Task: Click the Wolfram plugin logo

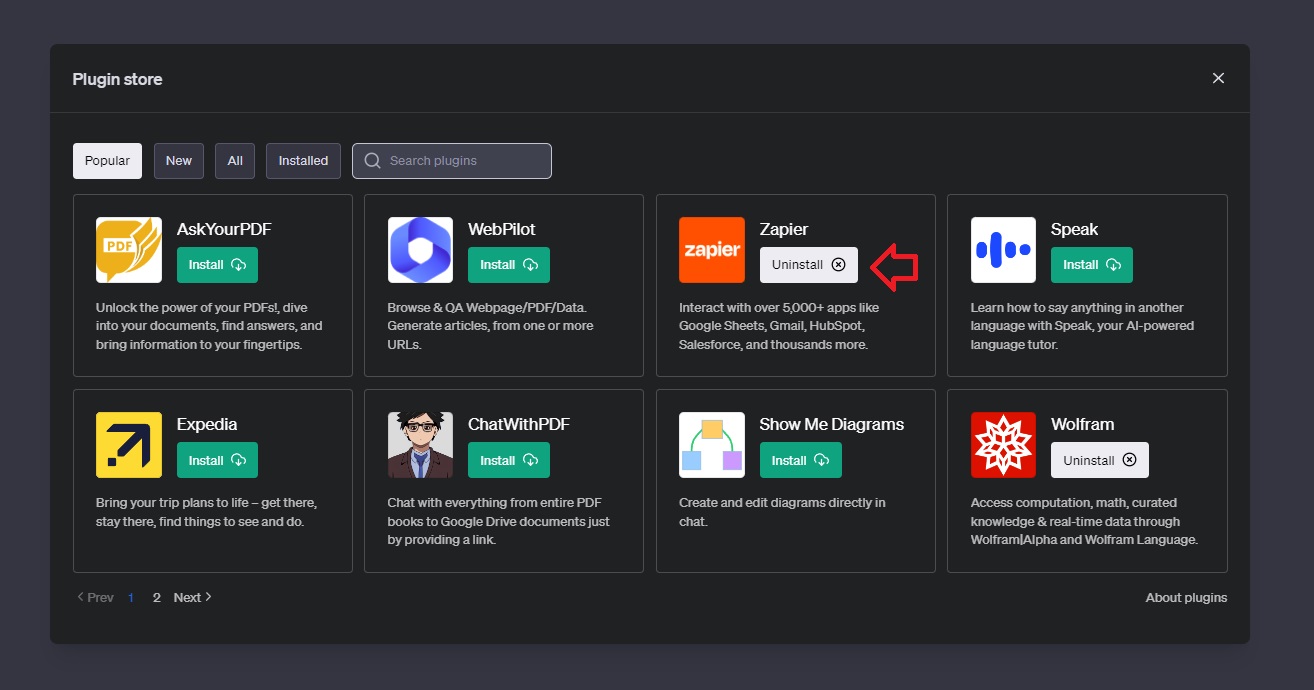Action: point(1003,445)
